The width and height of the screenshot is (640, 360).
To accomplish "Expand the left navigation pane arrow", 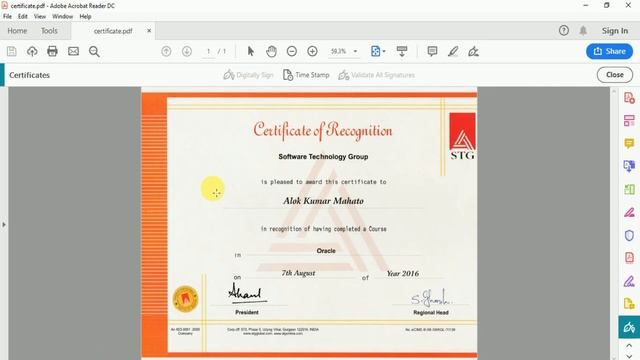I will [4, 224].
